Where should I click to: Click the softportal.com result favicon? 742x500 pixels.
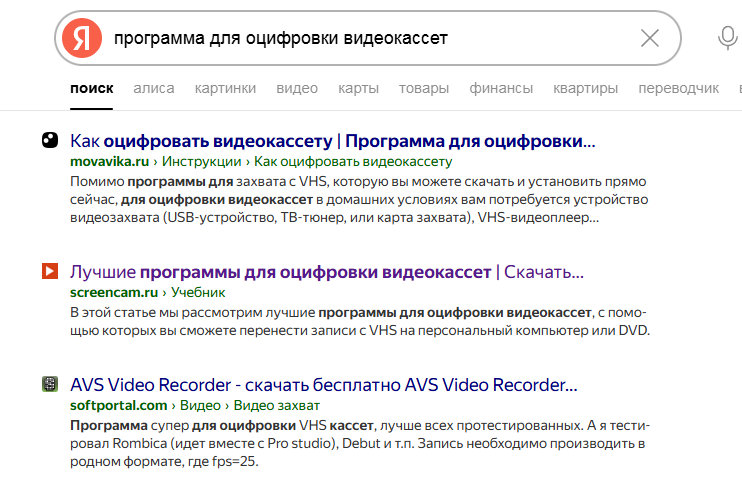50,384
